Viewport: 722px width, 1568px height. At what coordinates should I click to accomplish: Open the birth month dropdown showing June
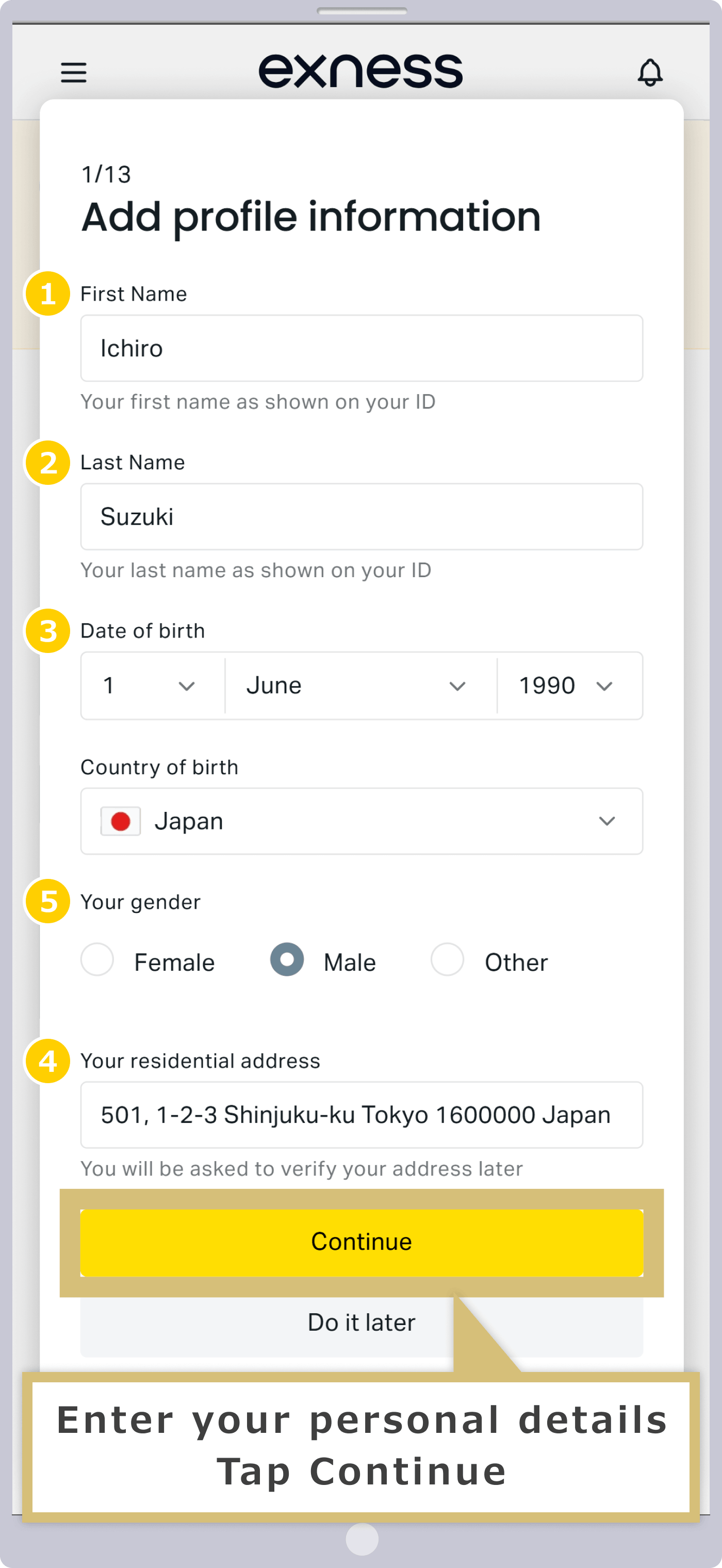click(x=361, y=686)
